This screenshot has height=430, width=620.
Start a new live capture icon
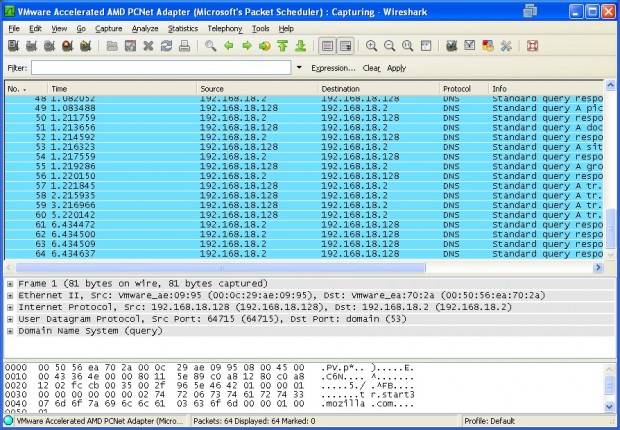click(x=49, y=46)
